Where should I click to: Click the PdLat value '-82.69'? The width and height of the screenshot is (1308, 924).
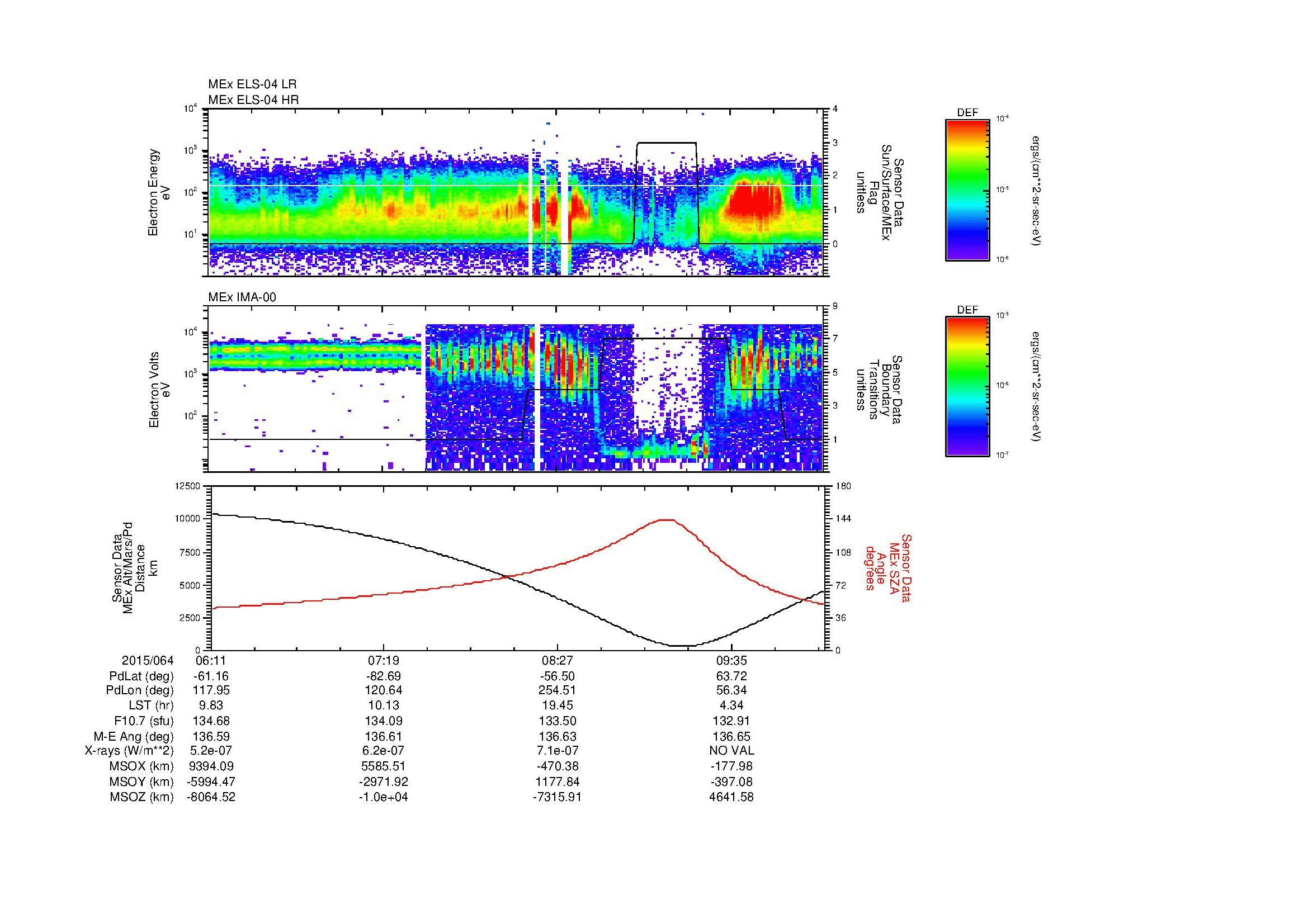pos(384,676)
